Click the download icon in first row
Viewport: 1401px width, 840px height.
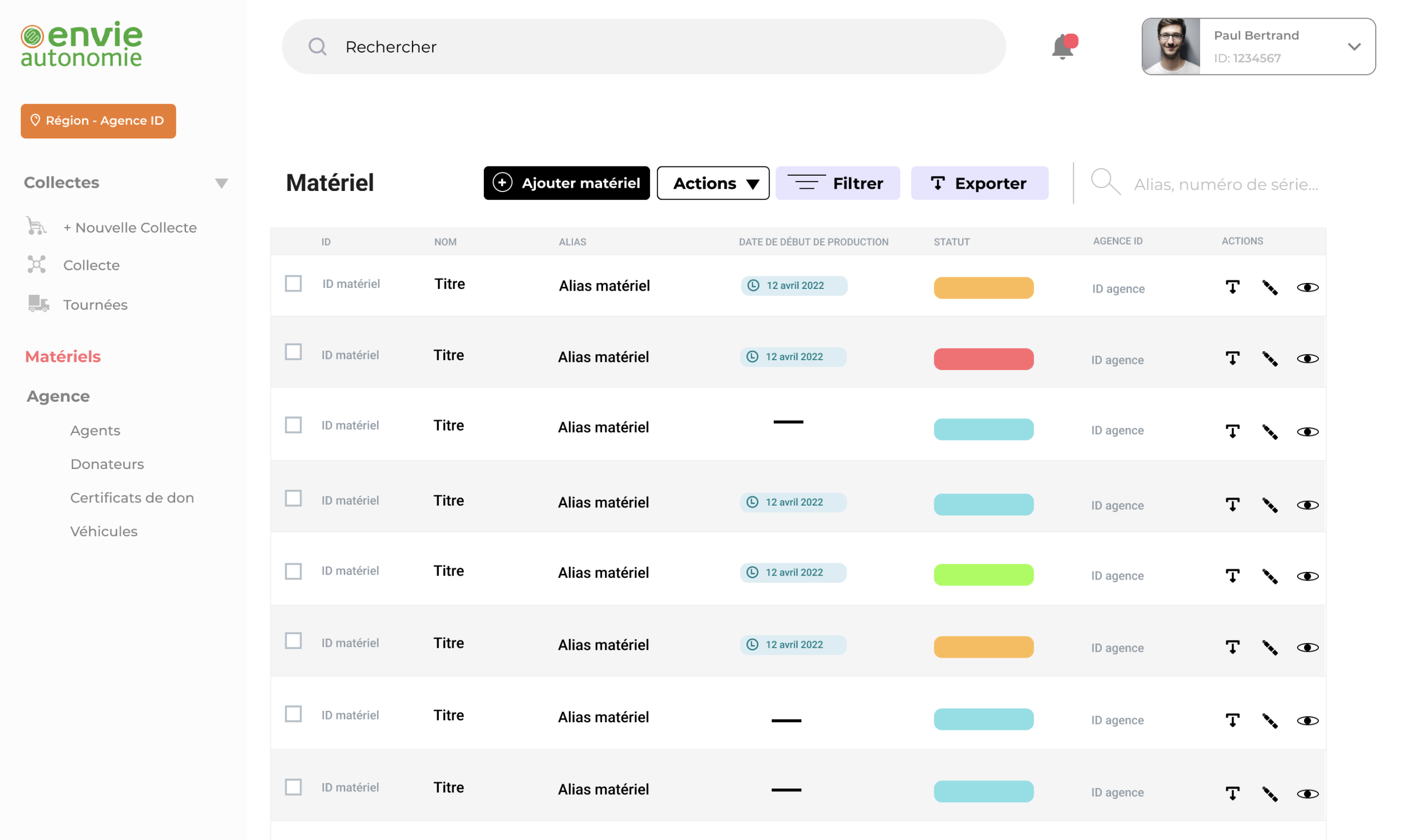(x=1232, y=287)
